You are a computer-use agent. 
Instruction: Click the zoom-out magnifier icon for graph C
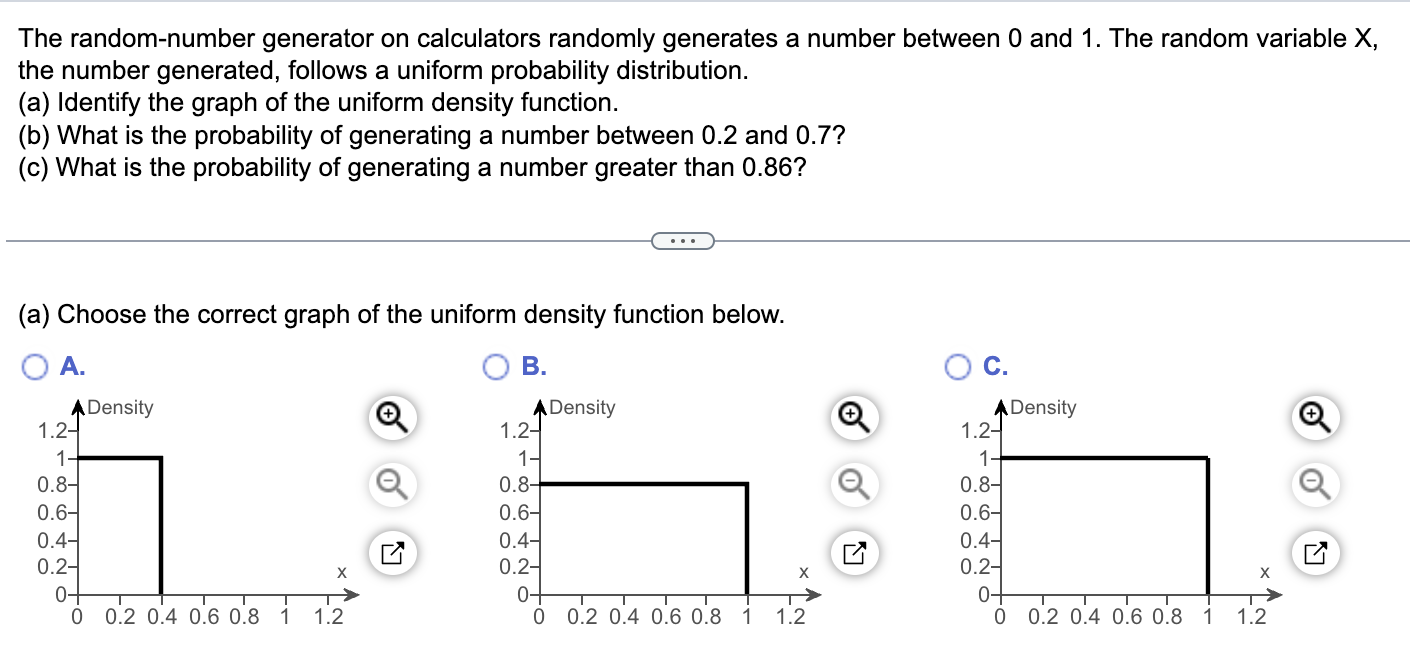1314,484
